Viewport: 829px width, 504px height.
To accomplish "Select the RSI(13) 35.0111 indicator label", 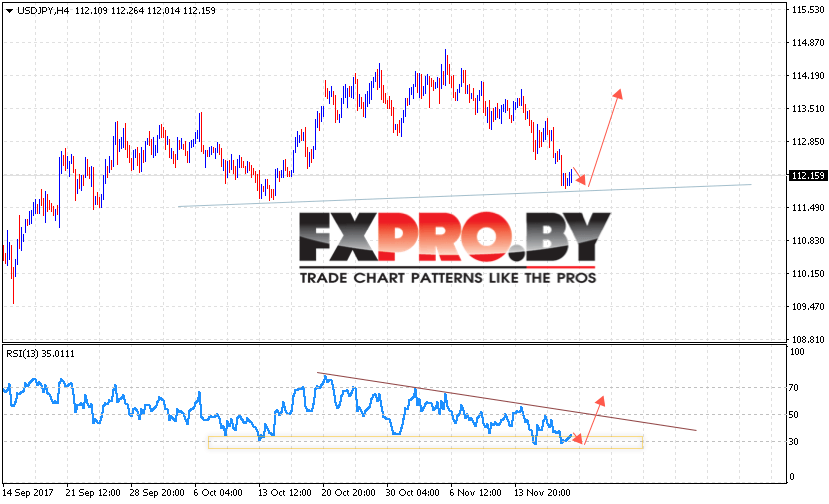I will pyautogui.click(x=40, y=353).
